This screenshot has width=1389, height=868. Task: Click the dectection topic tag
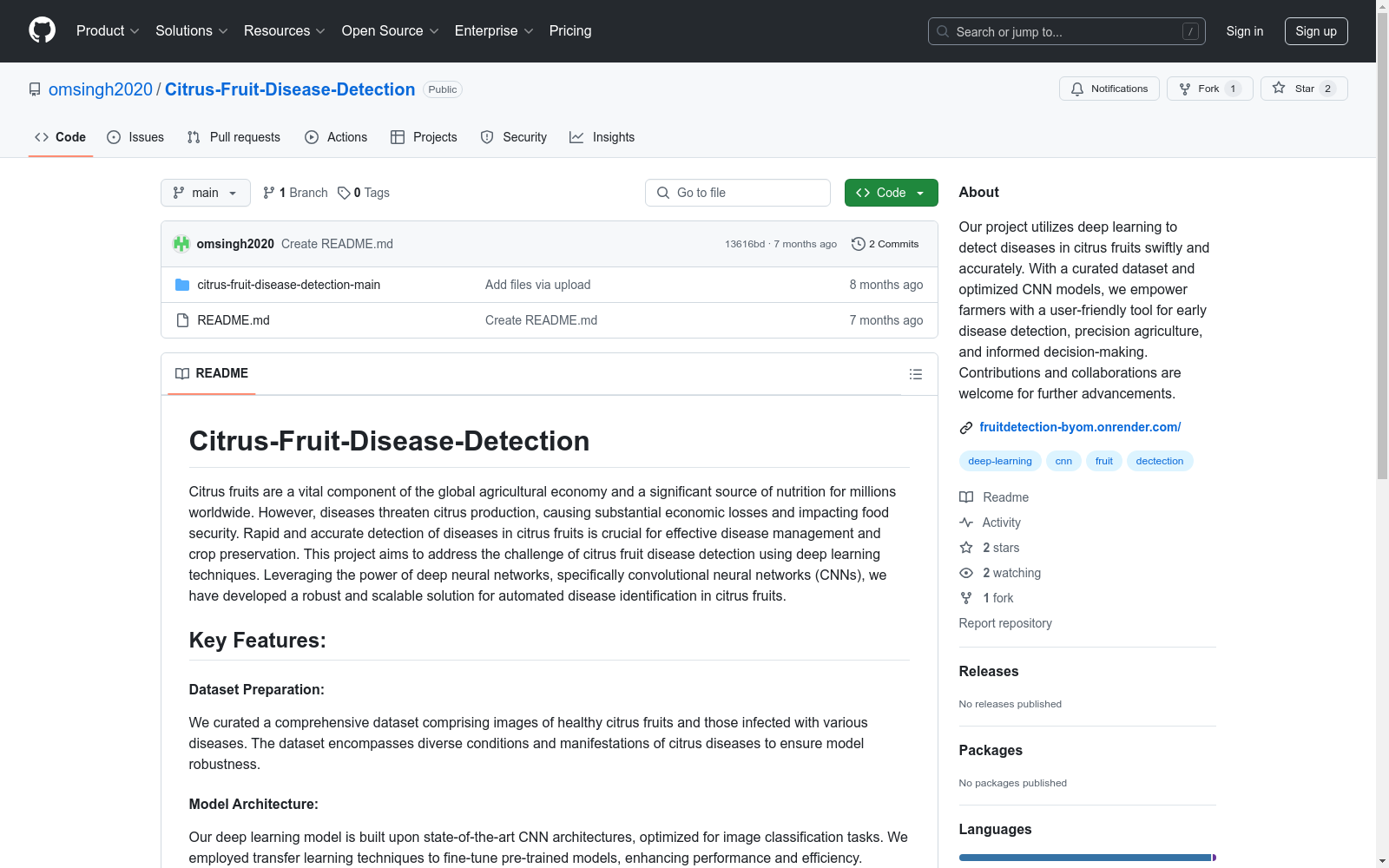click(1160, 461)
